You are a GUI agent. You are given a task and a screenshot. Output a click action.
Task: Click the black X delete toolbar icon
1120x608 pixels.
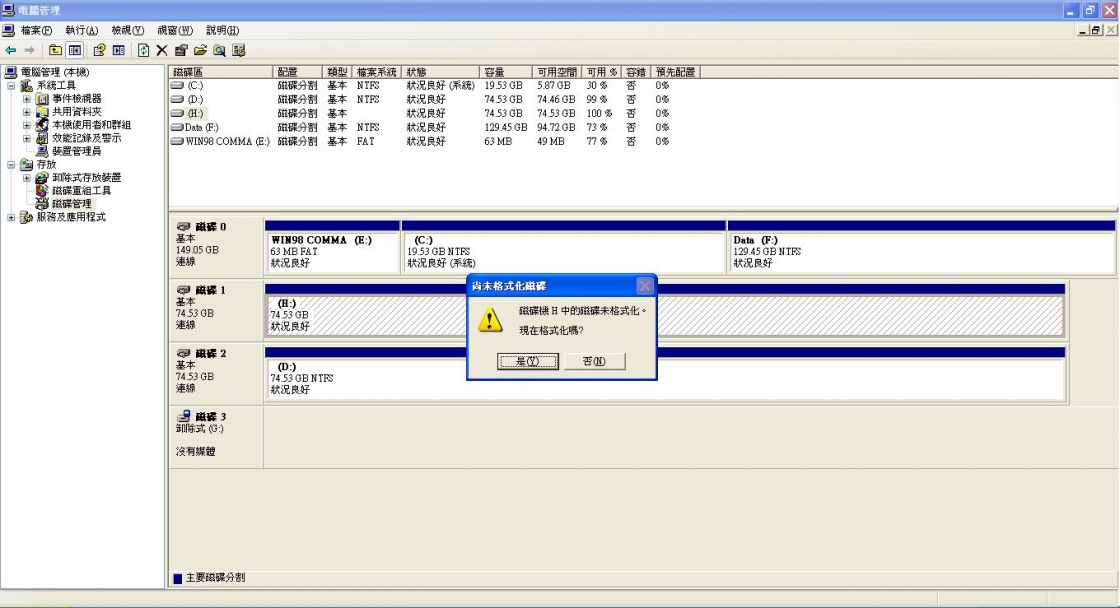point(162,50)
